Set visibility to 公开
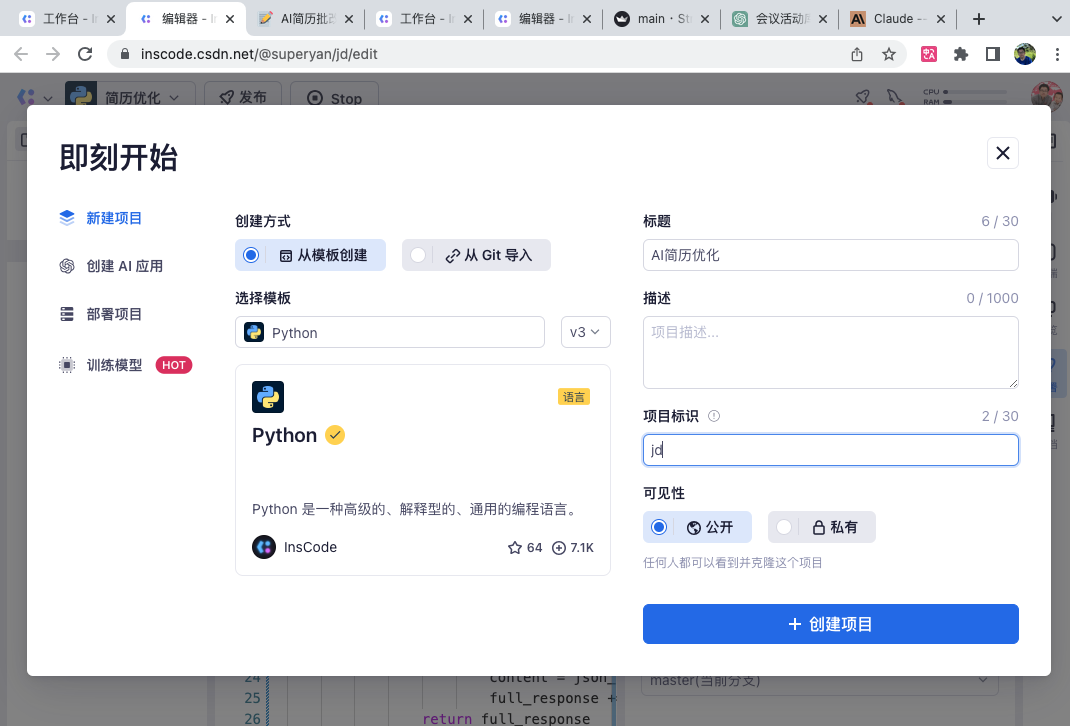 click(x=697, y=527)
